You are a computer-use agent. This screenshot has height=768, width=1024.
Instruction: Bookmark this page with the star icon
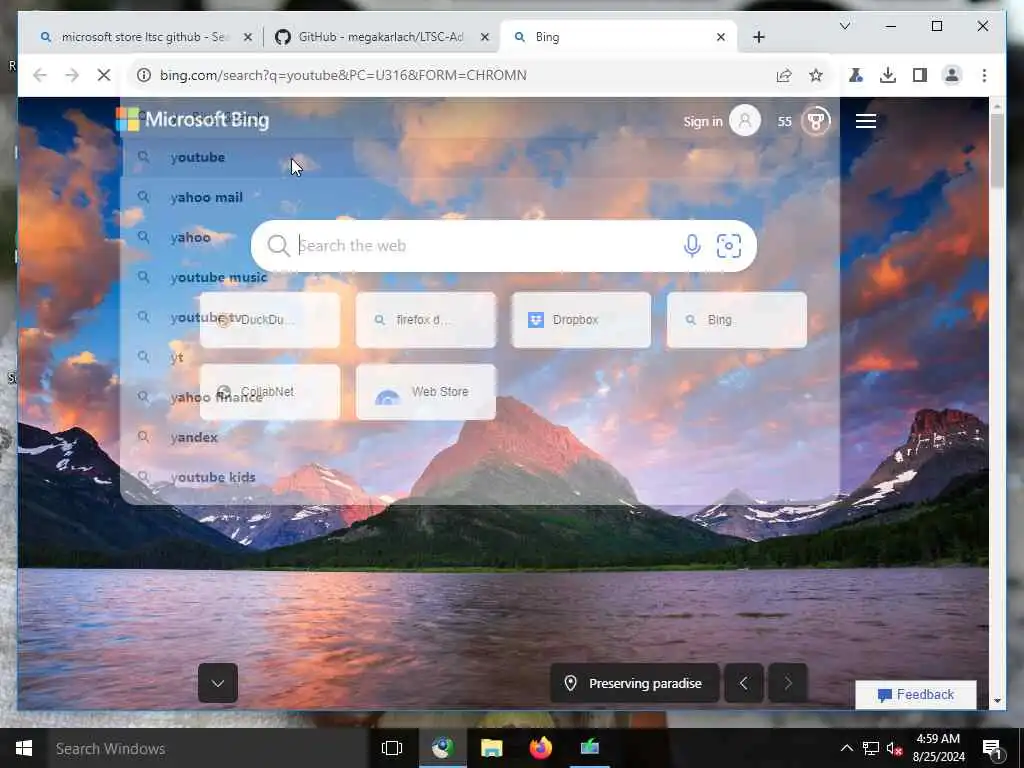tap(816, 75)
